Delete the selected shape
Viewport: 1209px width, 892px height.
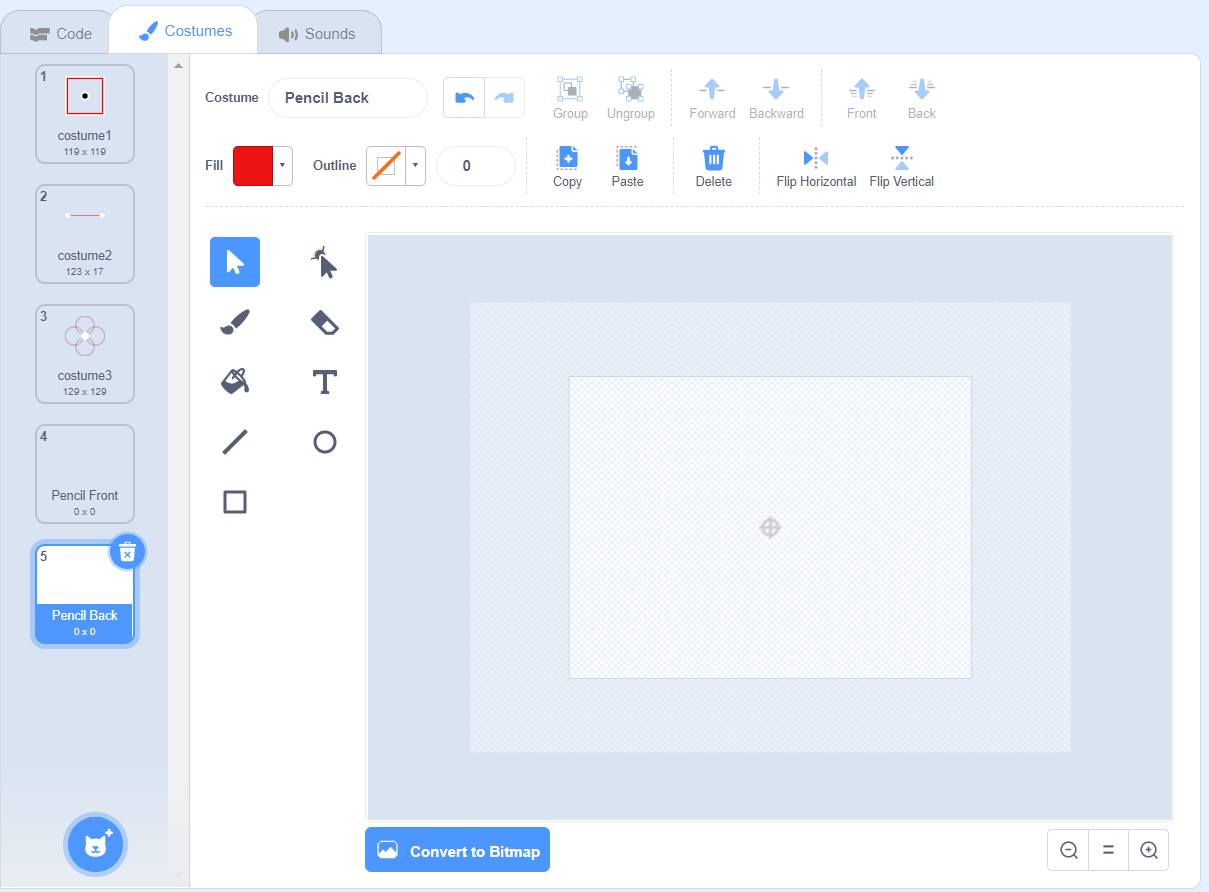[x=714, y=166]
